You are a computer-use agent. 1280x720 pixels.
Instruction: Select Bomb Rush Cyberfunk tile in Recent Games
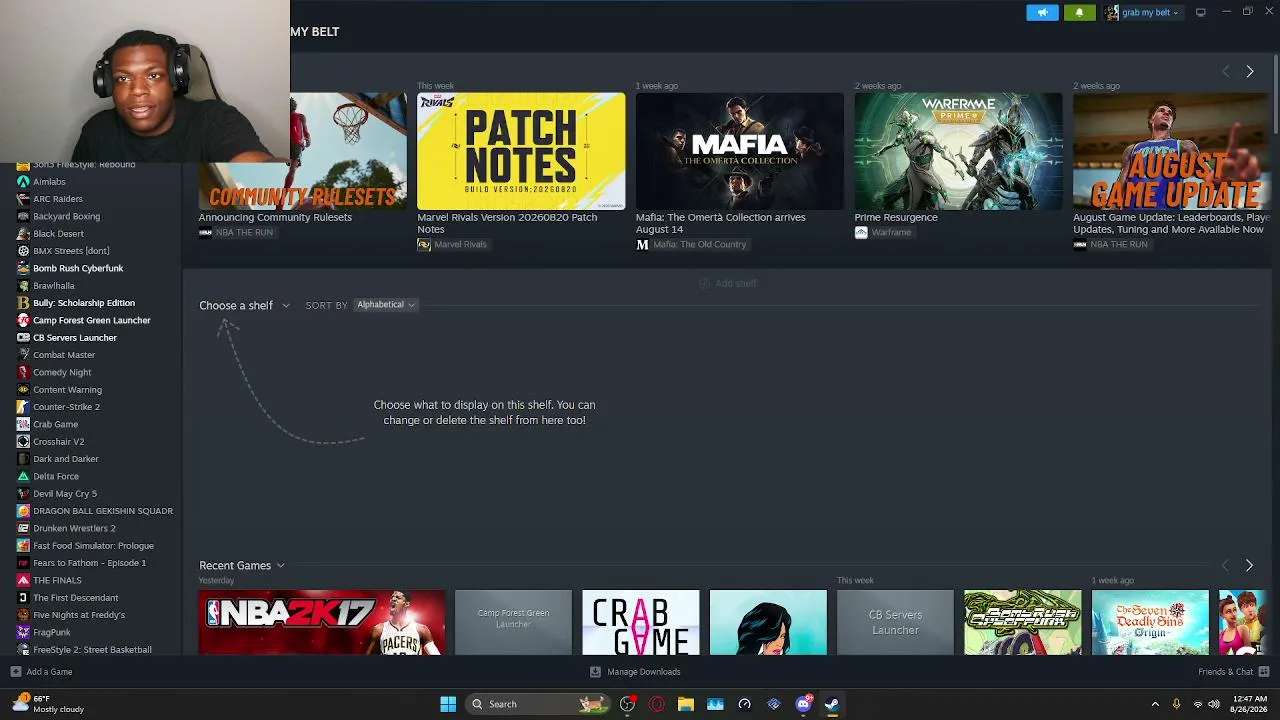pyautogui.click(x=1022, y=622)
